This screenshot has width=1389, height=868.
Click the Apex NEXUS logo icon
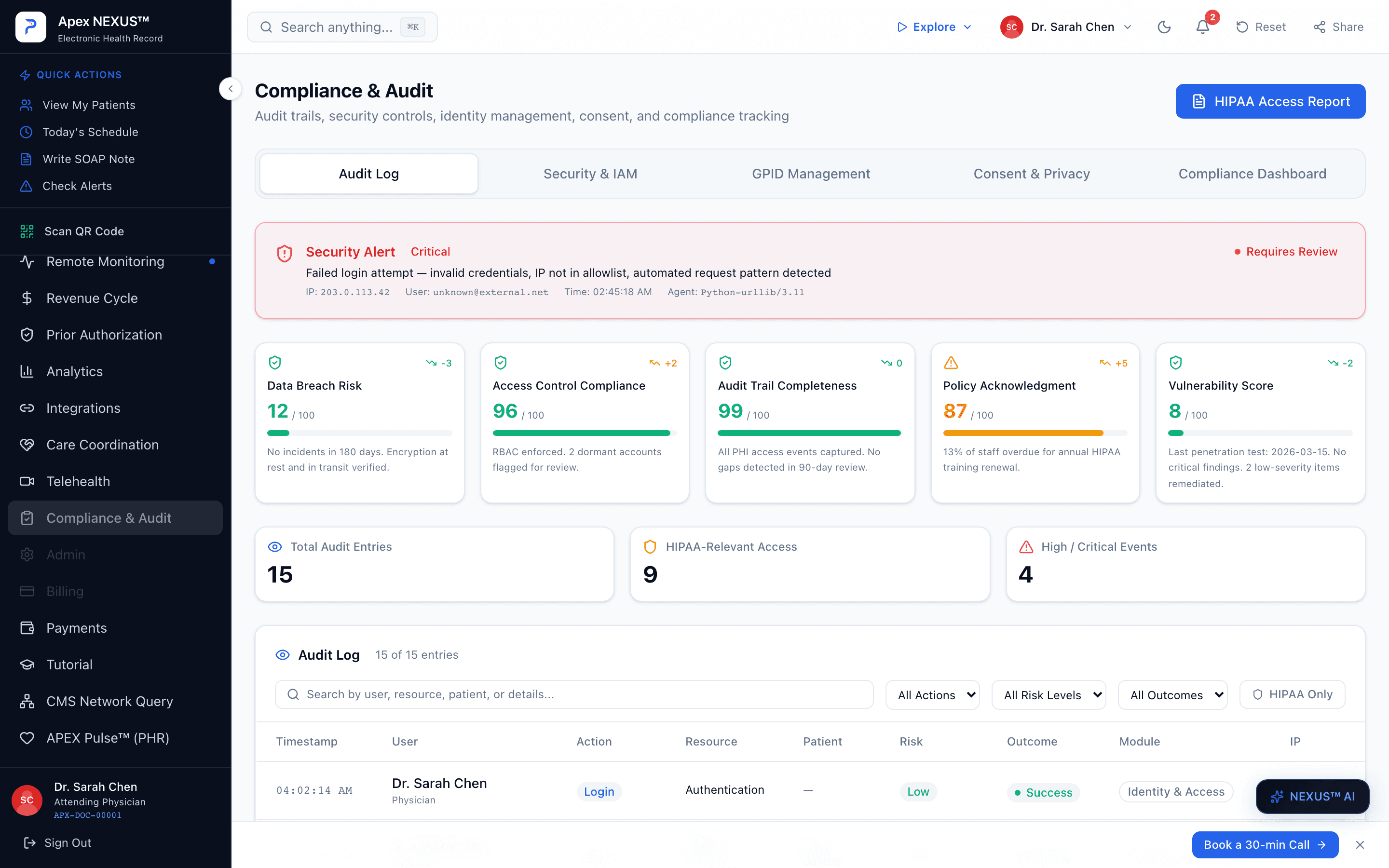pyautogui.click(x=30, y=27)
